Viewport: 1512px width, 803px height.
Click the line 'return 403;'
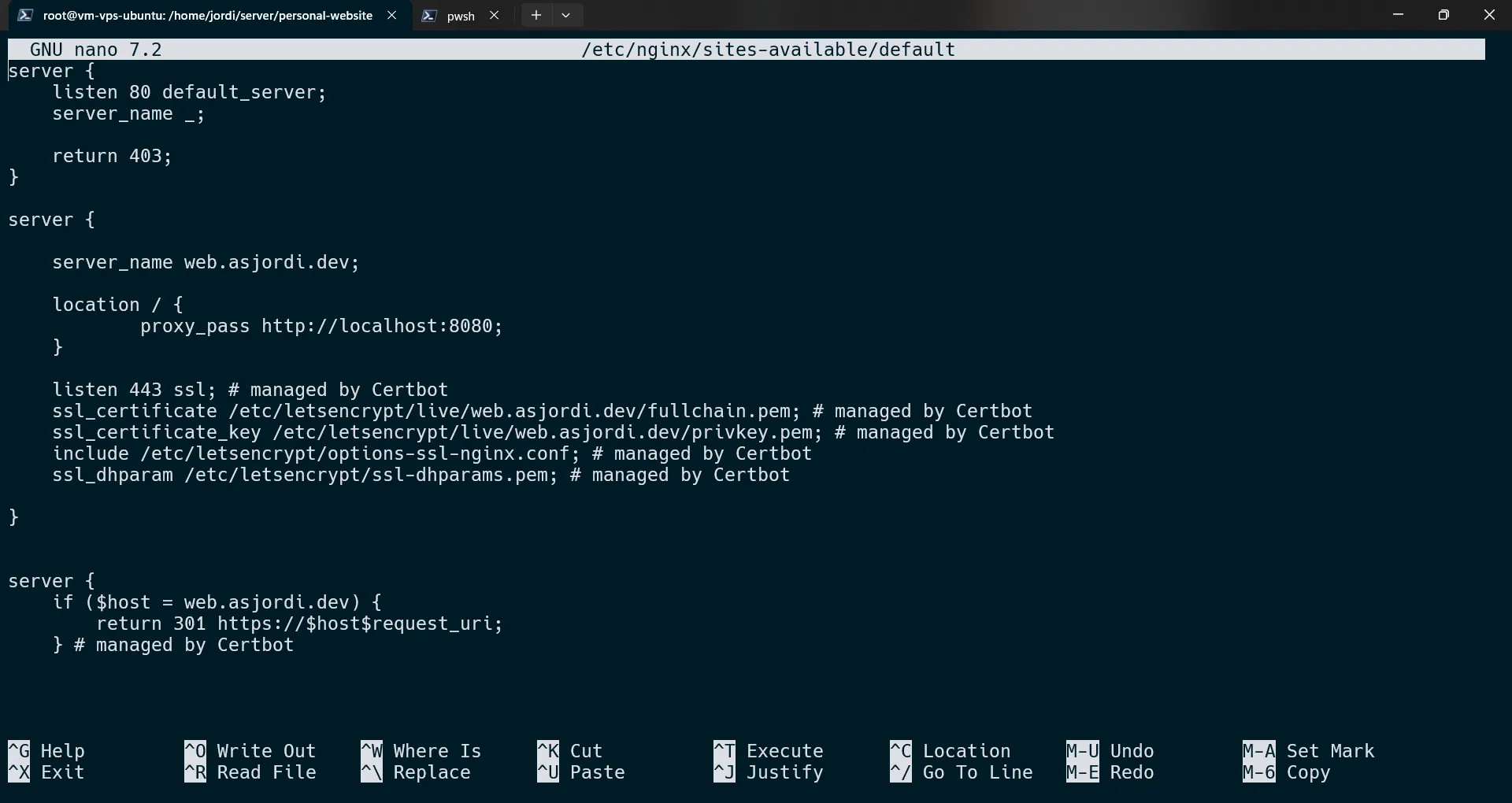112,156
